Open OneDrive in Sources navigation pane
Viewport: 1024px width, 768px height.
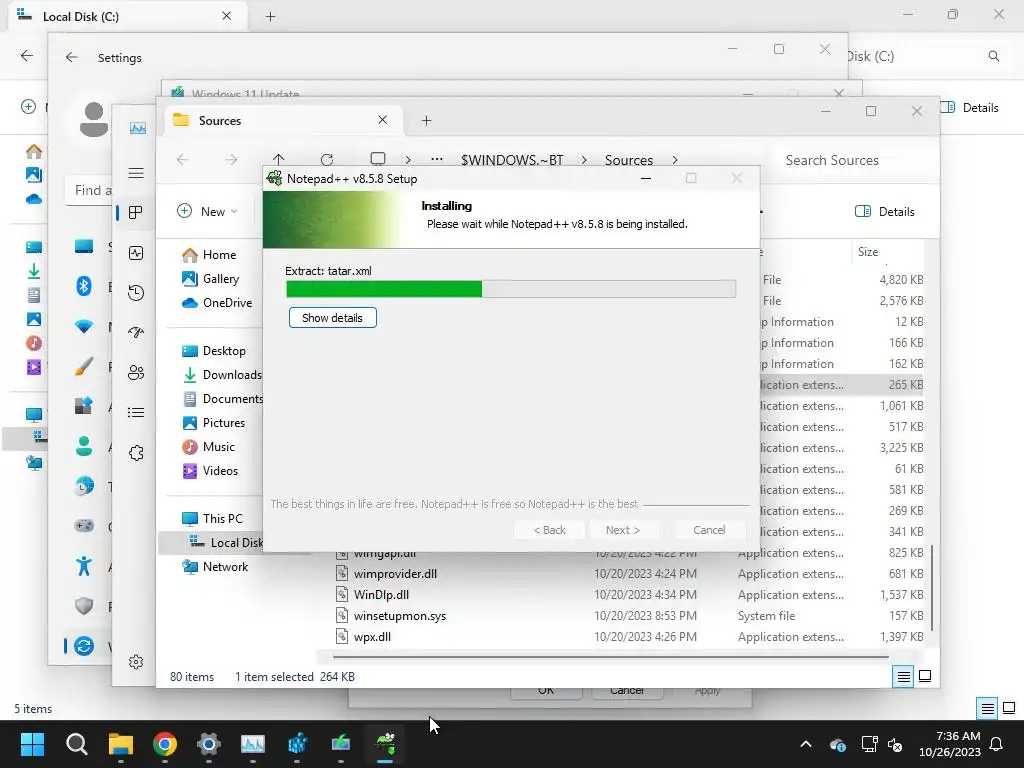click(217, 303)
